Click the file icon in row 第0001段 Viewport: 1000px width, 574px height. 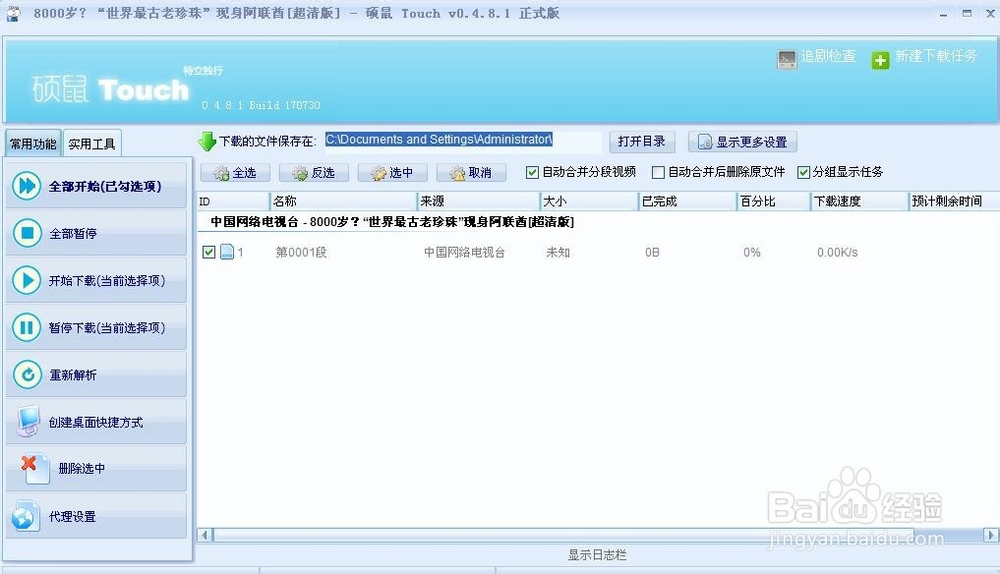pos(227,252)
